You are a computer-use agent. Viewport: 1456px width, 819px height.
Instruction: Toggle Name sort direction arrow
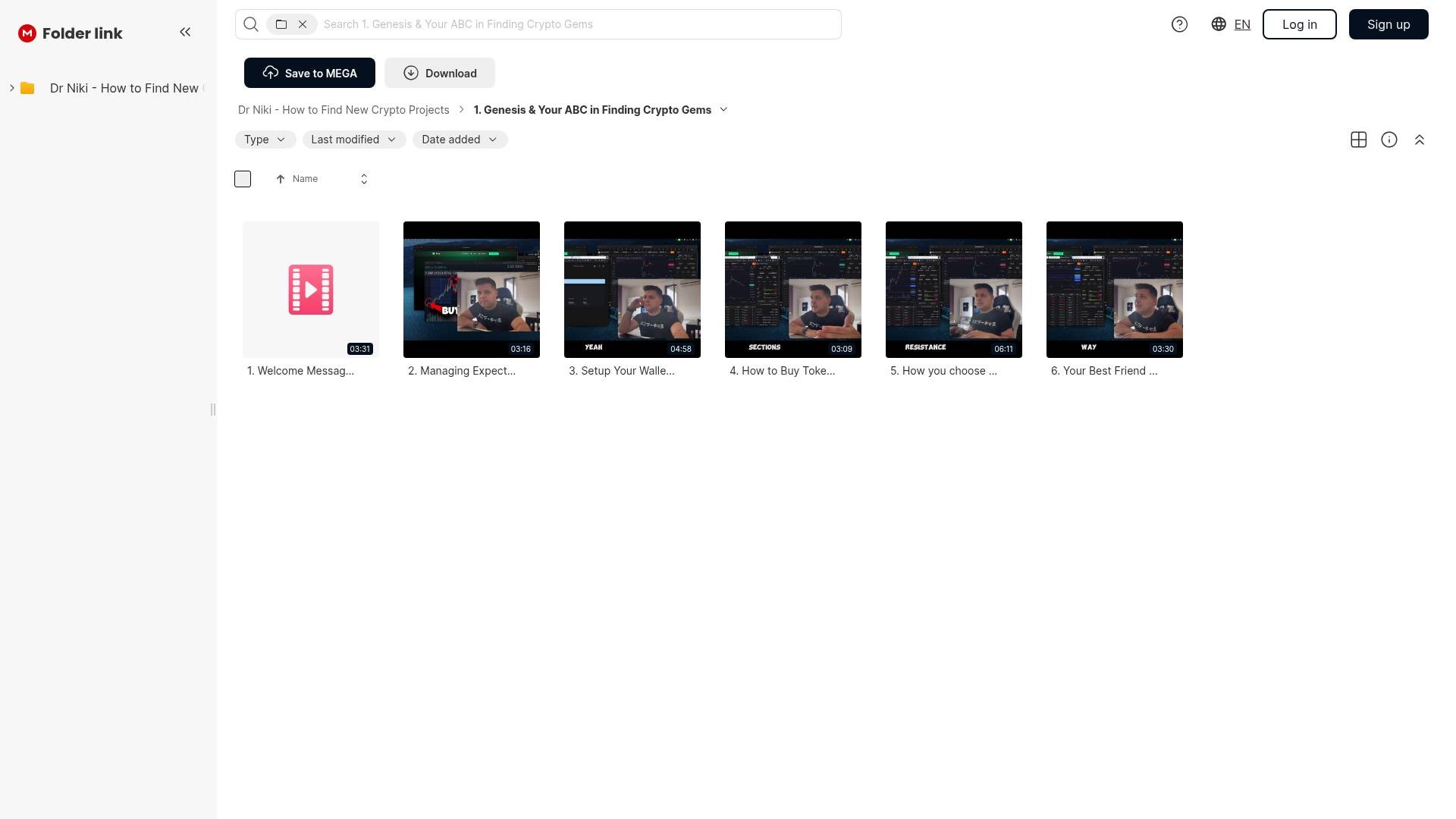pos(281,179)
